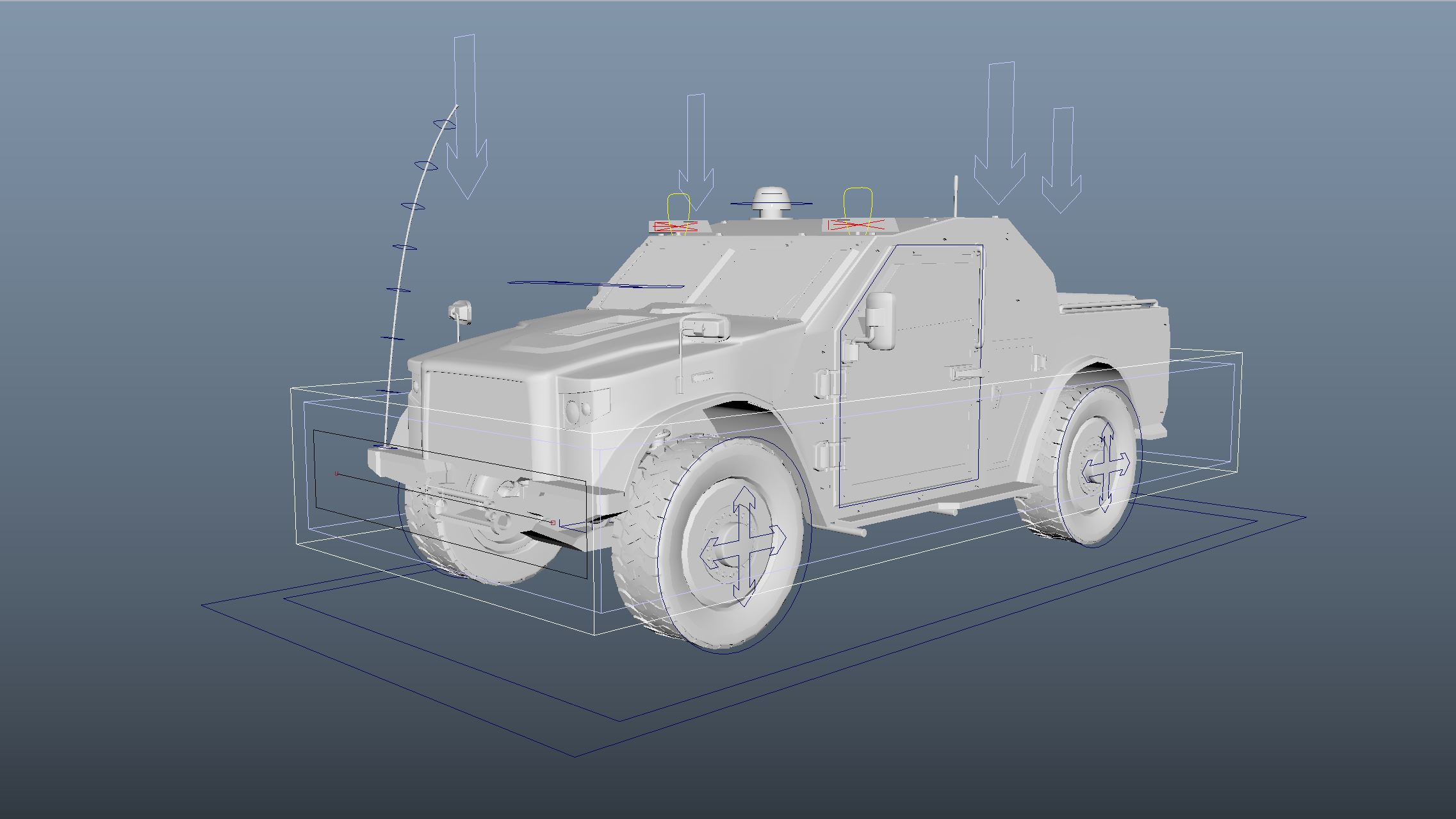Select the right red X hatch control
Screen dimensions: 1456x819
click(x=856, y=225)
